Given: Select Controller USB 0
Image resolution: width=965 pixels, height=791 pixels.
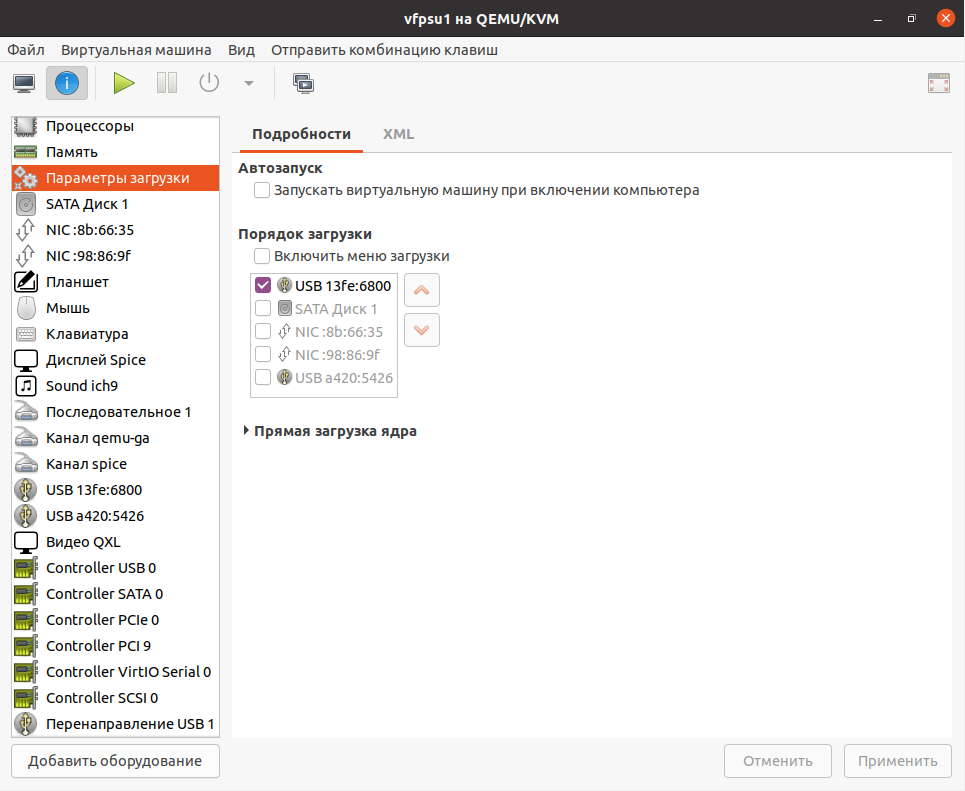Looking at the screenshot, I should click(116, 568).
